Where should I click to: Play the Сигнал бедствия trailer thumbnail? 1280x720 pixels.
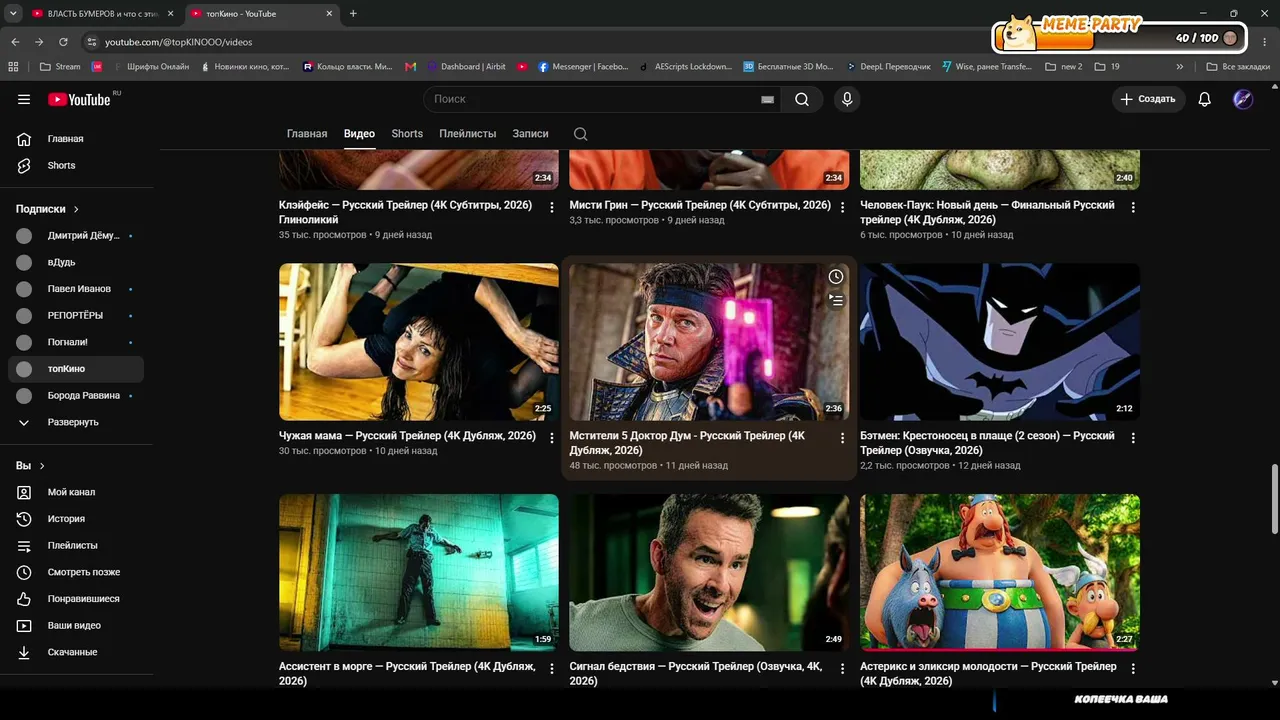(x=709, y=572)
